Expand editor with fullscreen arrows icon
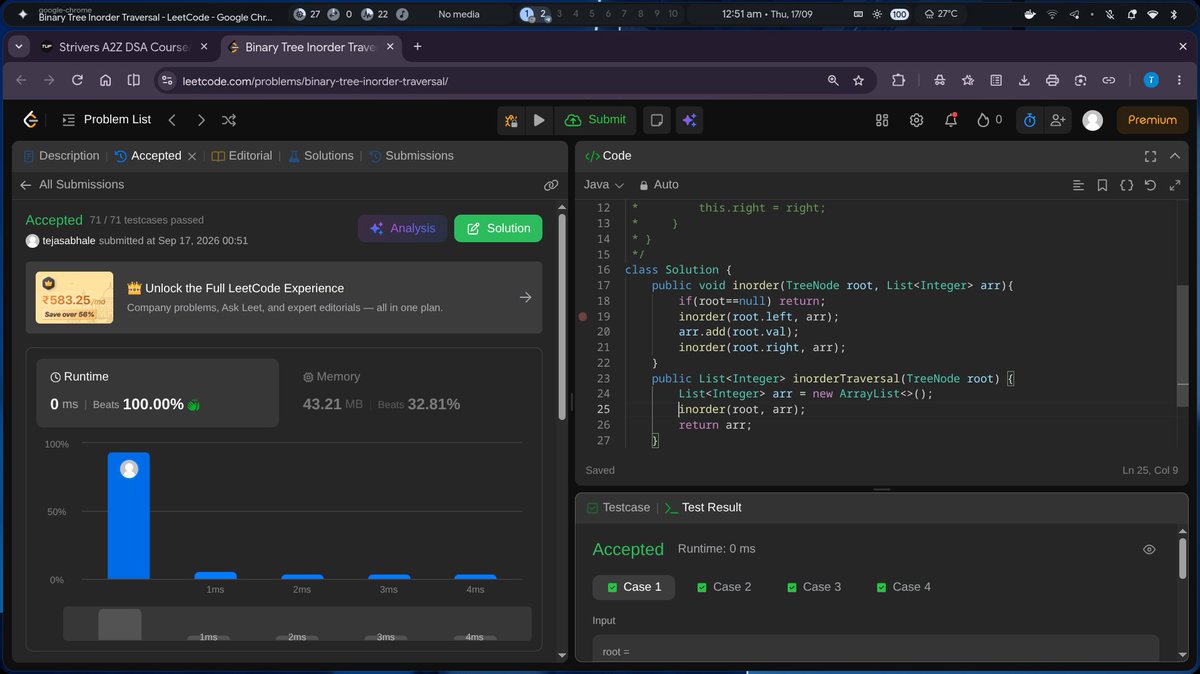Image resolution: width=1200 pixels, height=674 pixels. 1174,185
